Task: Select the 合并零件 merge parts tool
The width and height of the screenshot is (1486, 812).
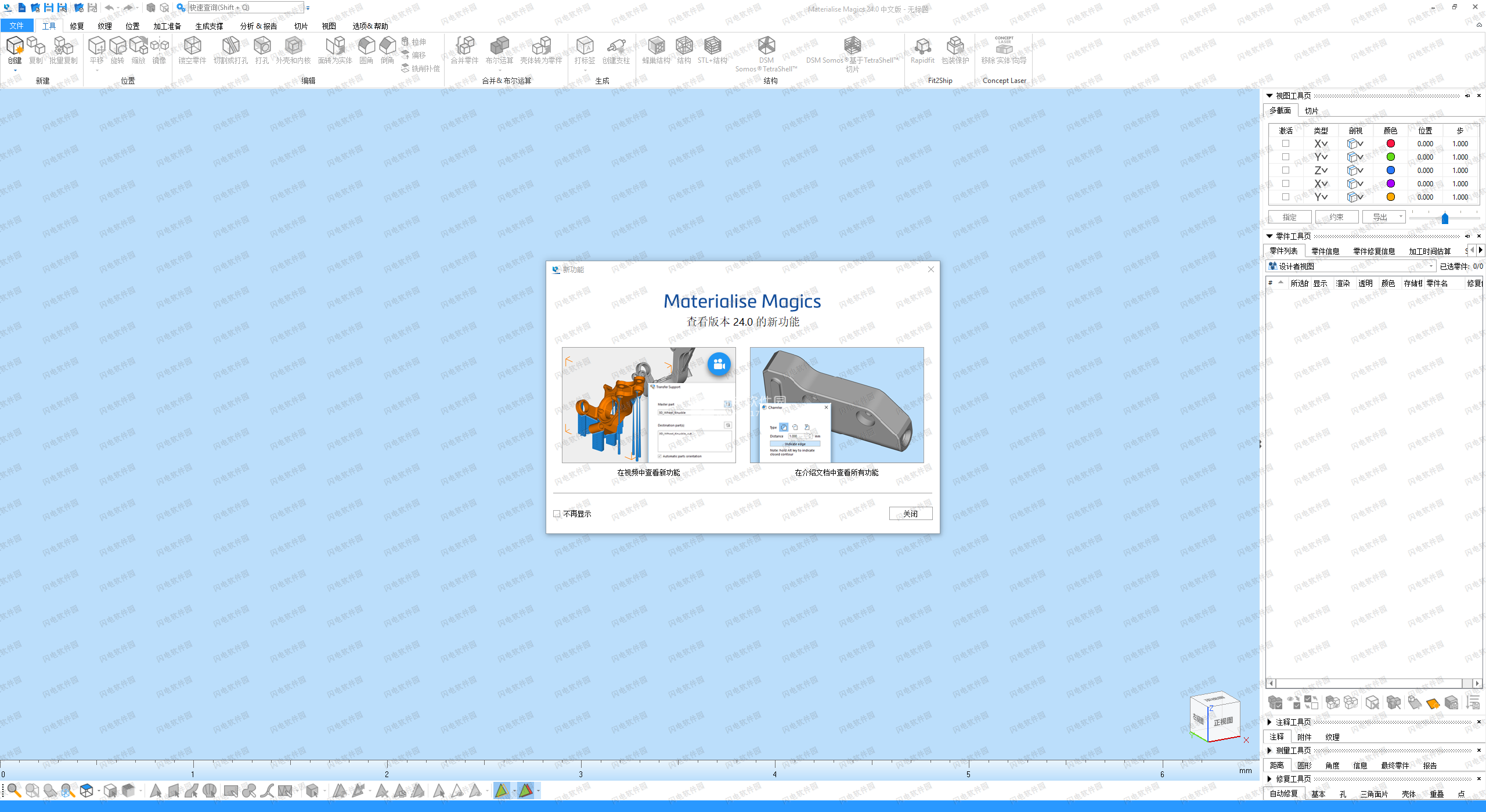Action: click(464, 50)
